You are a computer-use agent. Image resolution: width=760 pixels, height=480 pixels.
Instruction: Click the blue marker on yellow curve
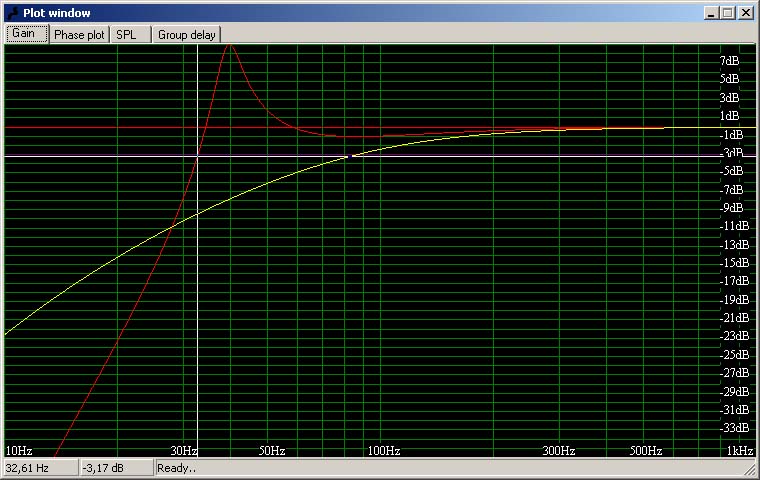click(349, 156)
